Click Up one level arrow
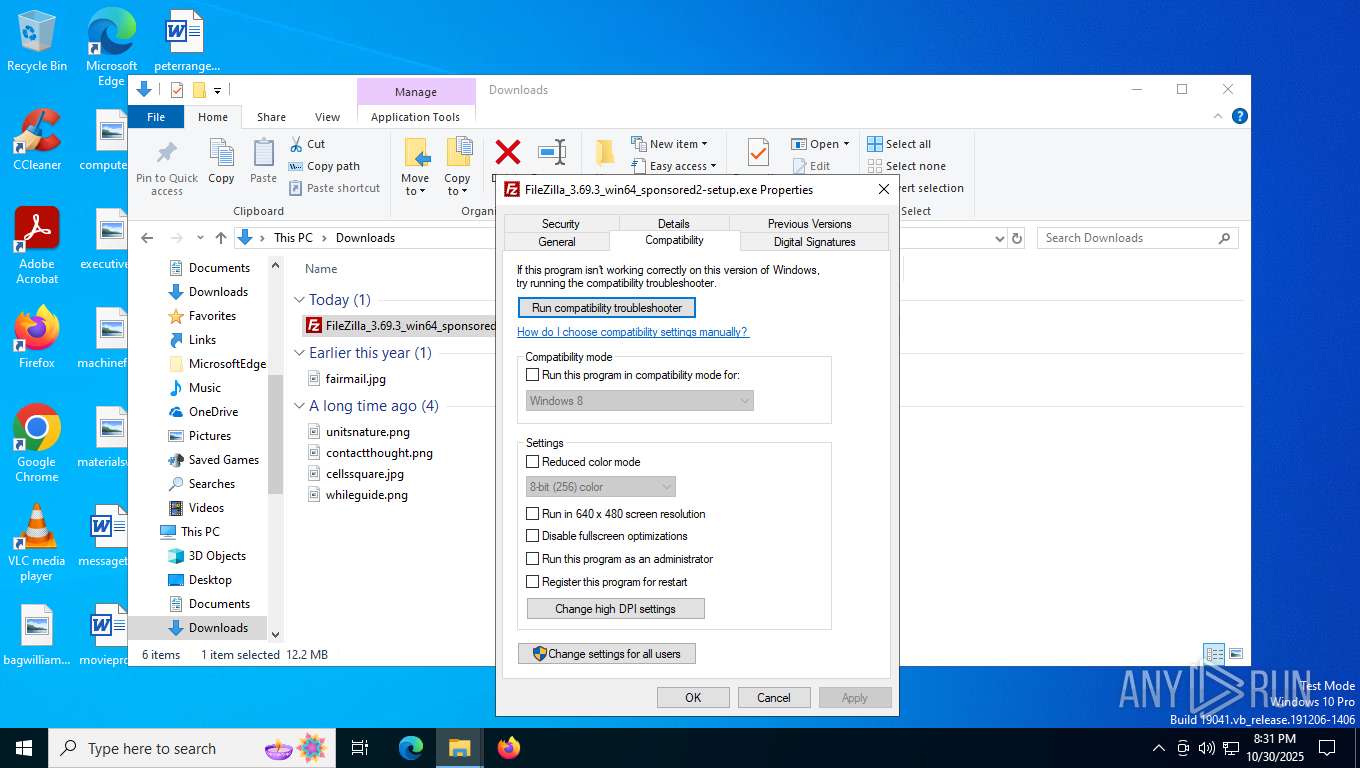1360x768 pixels. (221, 238)
